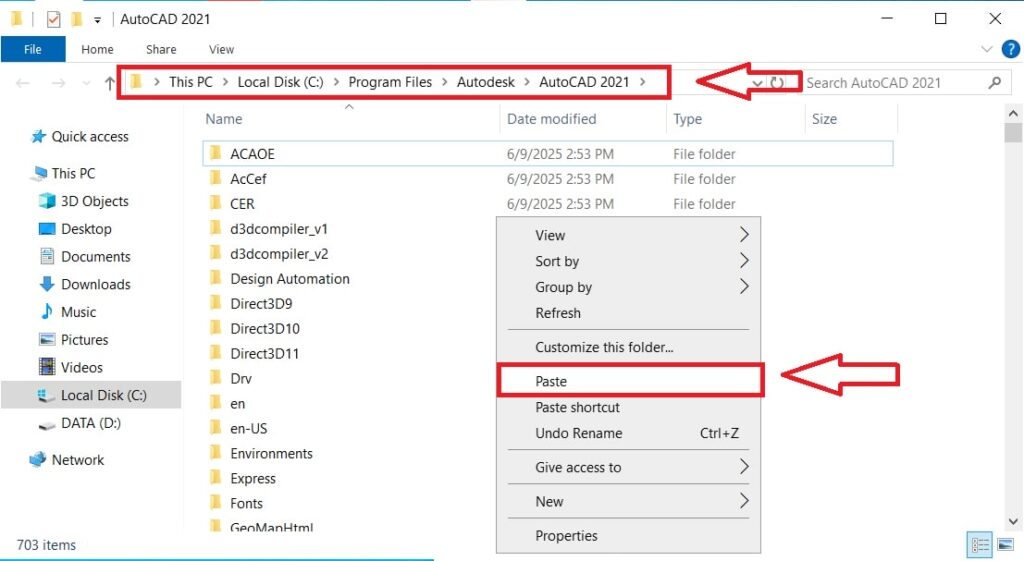Refresh the folder with the refresh icon
Image resolution: width=1024 pixels, height=561 pixels.
pos(777,83)
